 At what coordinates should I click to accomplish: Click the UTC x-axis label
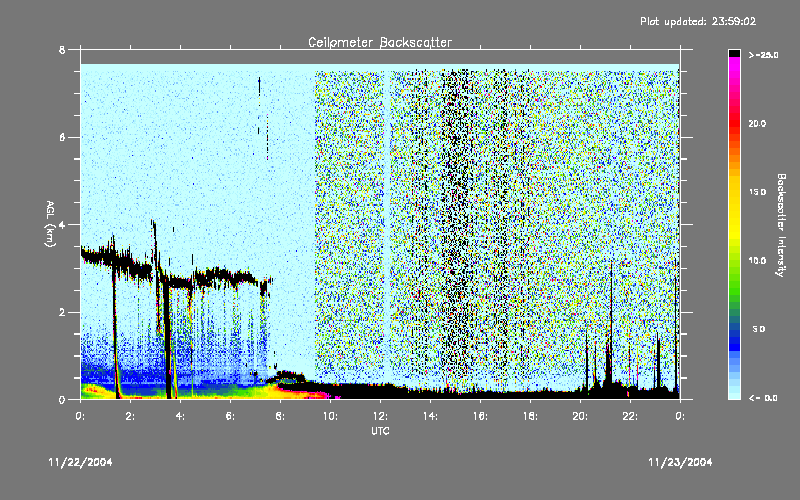pos(380,431)
